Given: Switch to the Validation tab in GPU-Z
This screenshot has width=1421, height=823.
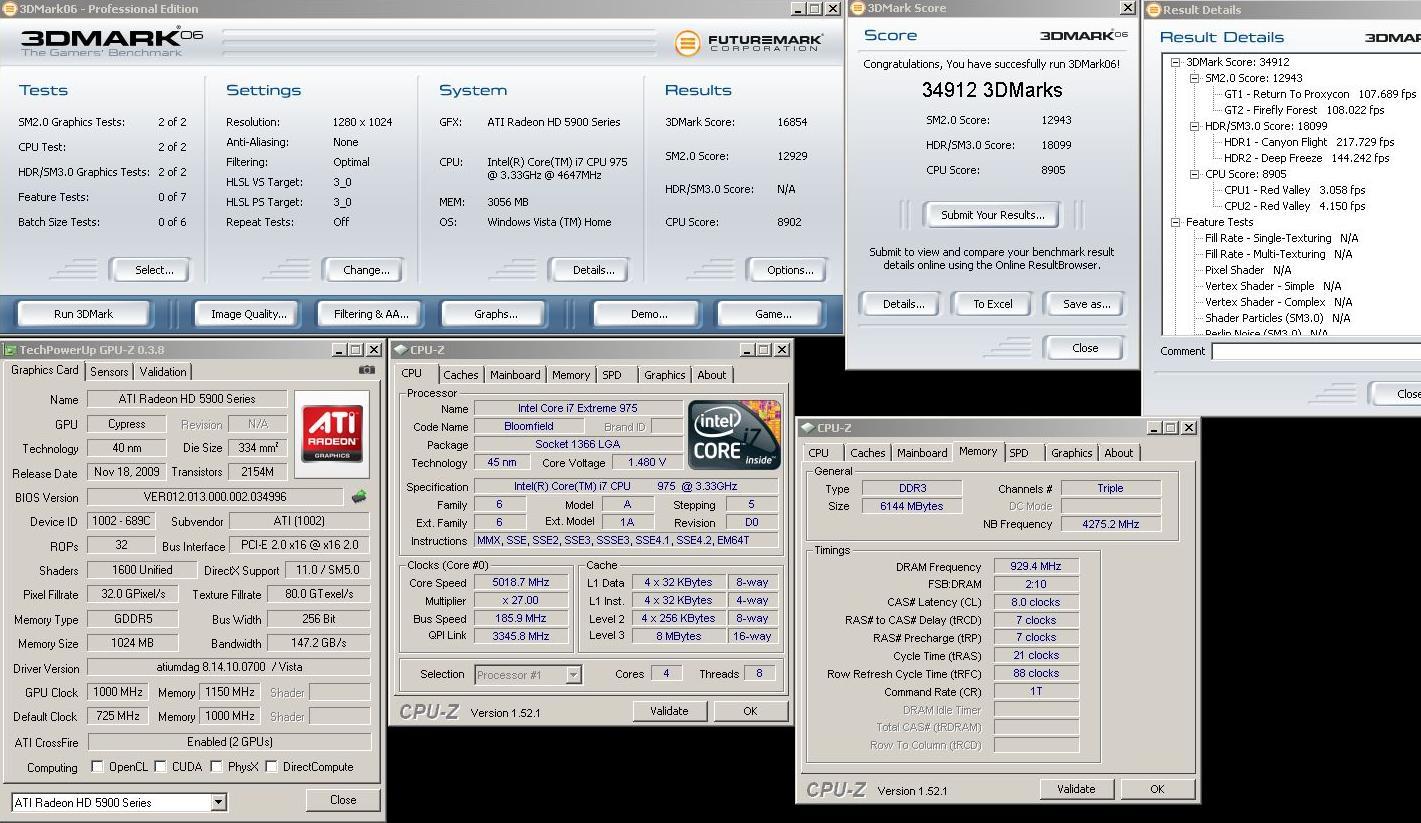Looking at the screenshot, I should (163, 371).
